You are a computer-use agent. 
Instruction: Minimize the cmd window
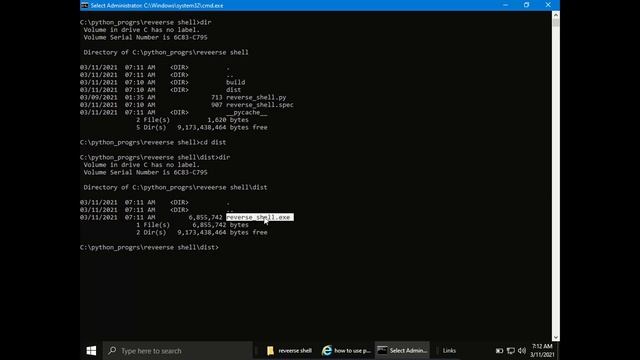pyautogui.click(x=505, y=5)
